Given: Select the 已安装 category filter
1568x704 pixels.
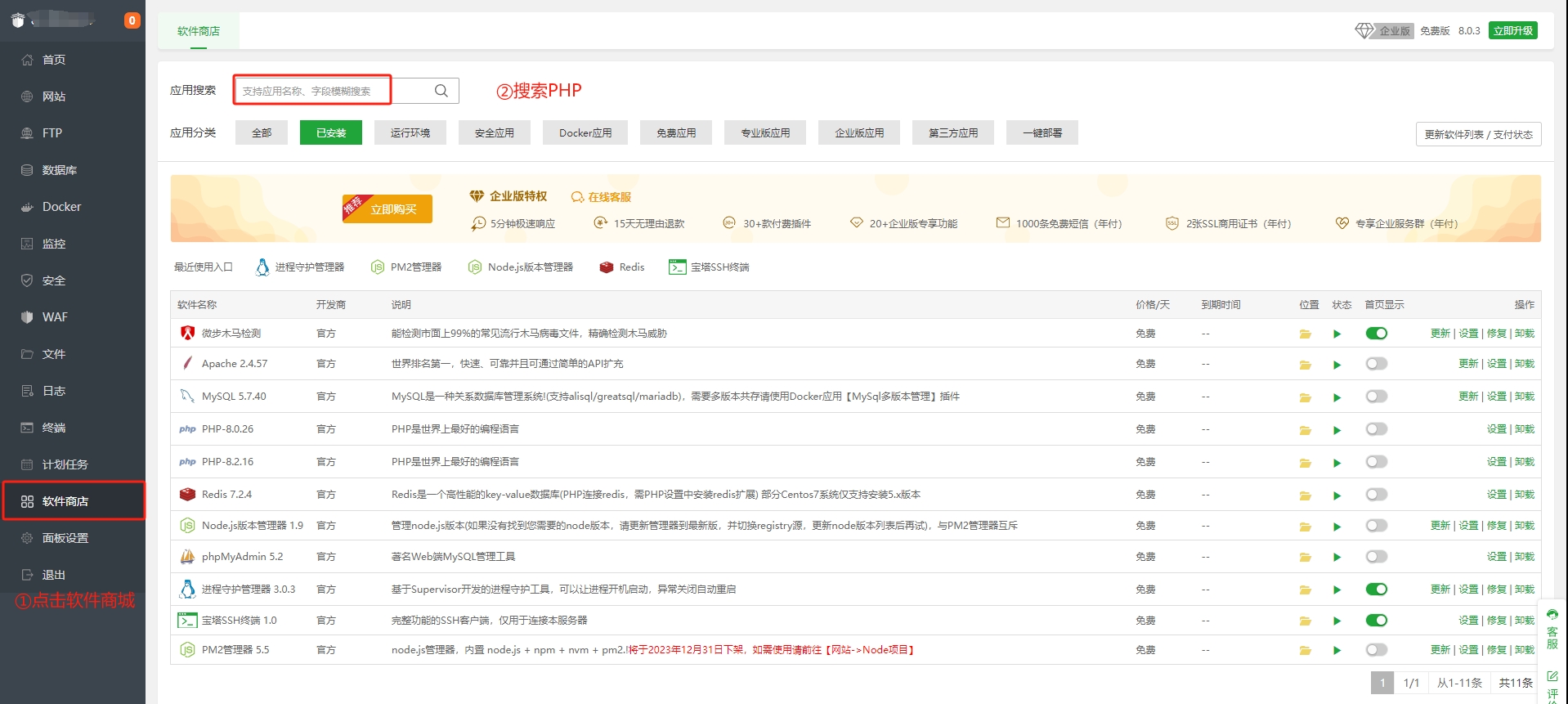Looking at the screenshot, I should point(331,132).
